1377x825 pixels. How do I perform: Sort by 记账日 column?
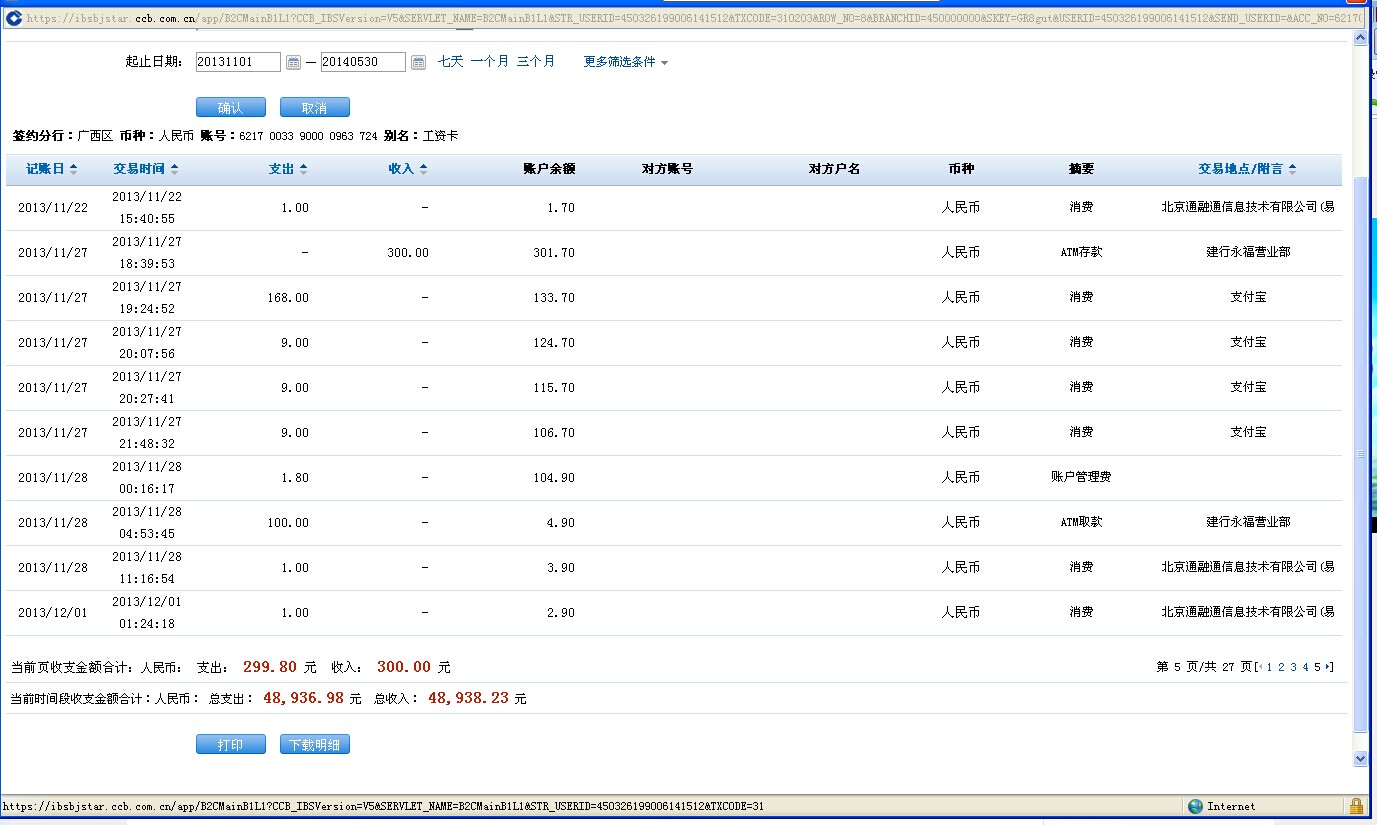coord(51,169)
